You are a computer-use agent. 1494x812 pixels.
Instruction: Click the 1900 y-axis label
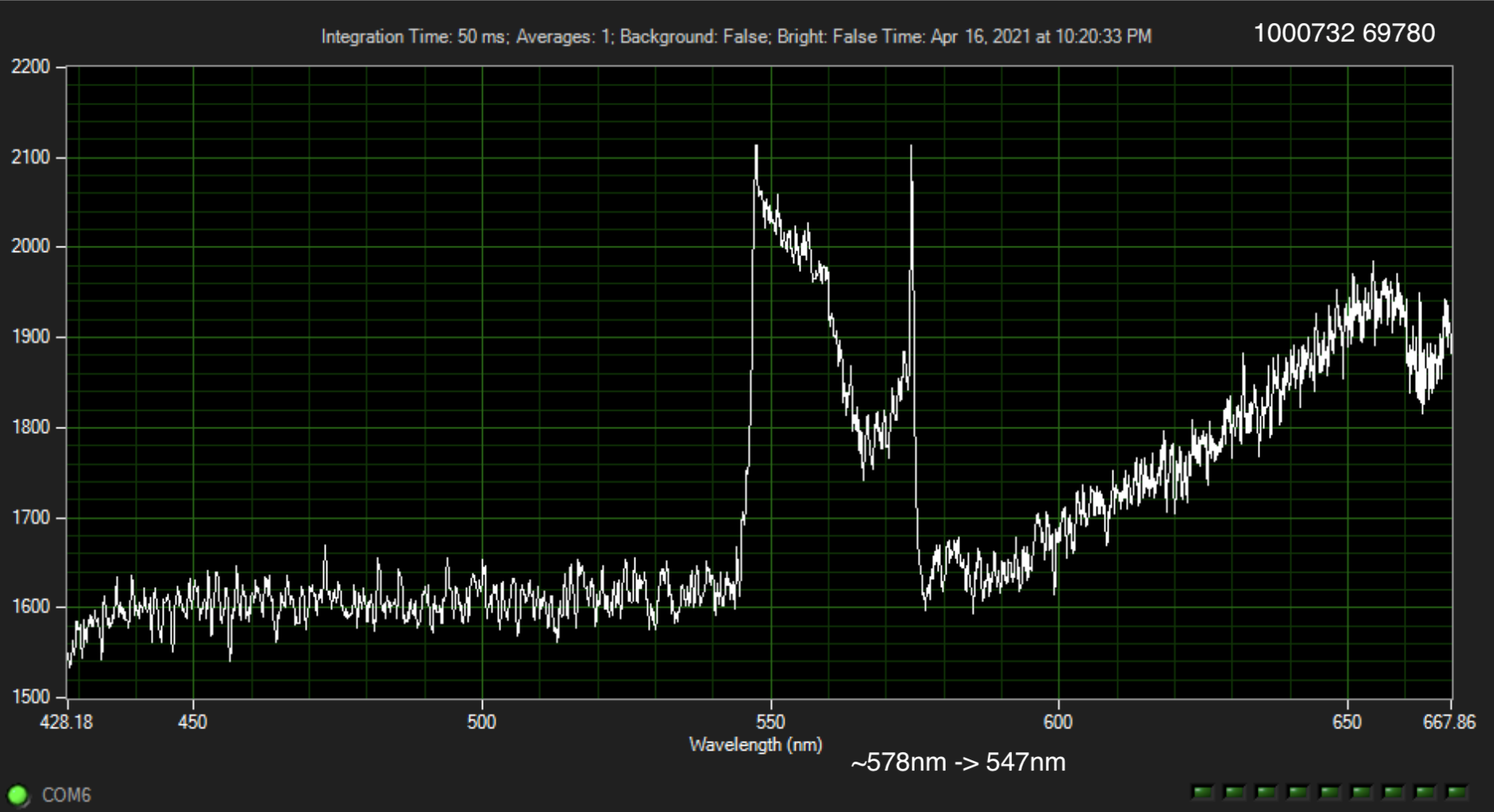(30, 337)
